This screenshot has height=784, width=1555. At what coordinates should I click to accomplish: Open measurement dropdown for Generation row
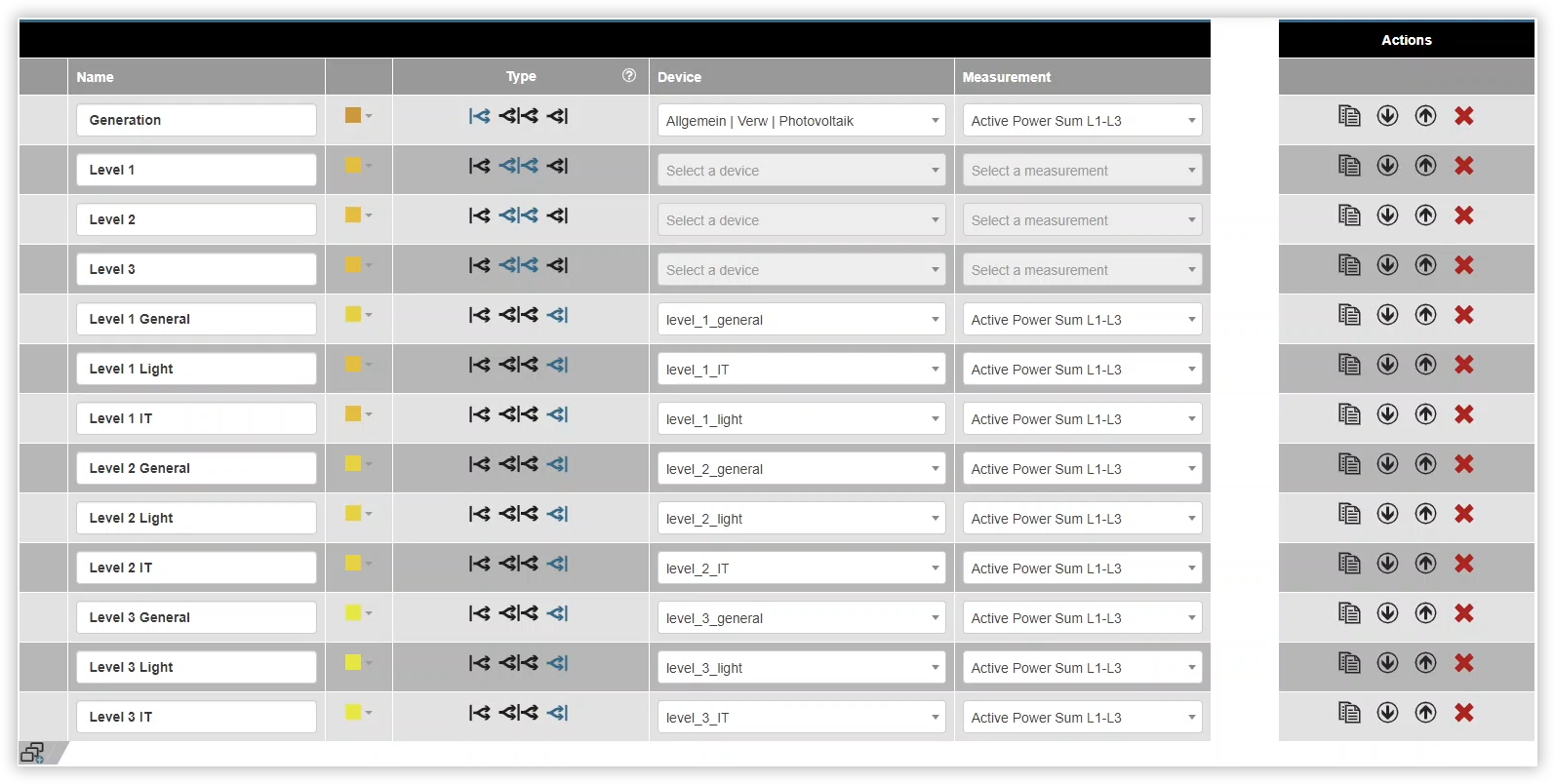tap(1082, 121)
